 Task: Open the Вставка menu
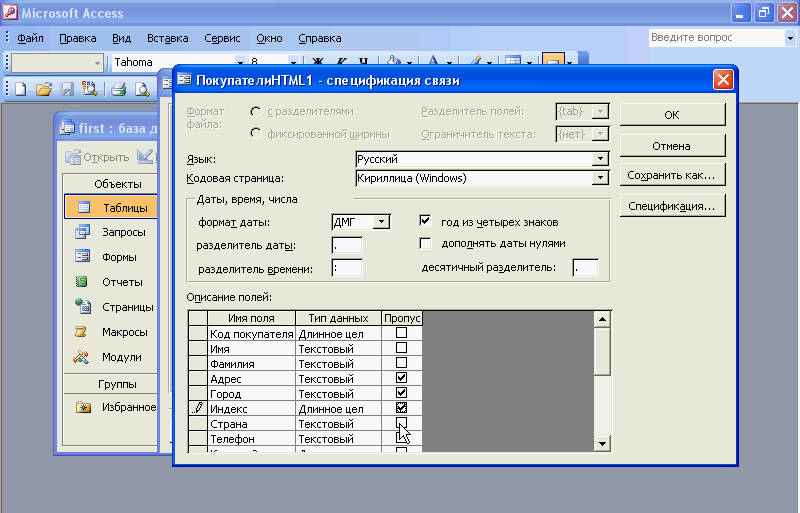tap(167, 38)
